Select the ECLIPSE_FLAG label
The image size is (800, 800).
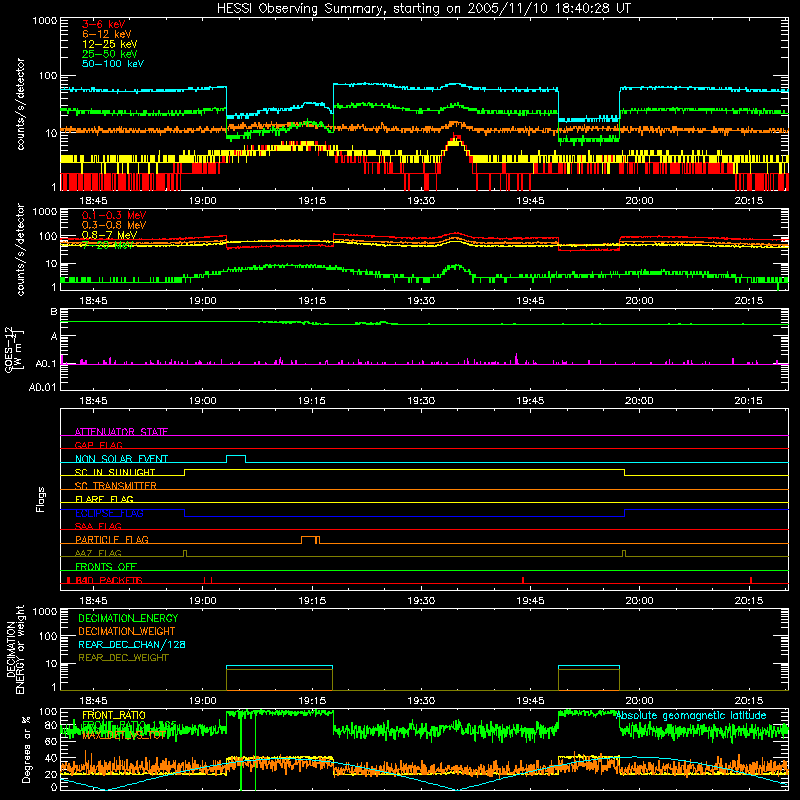109,513
